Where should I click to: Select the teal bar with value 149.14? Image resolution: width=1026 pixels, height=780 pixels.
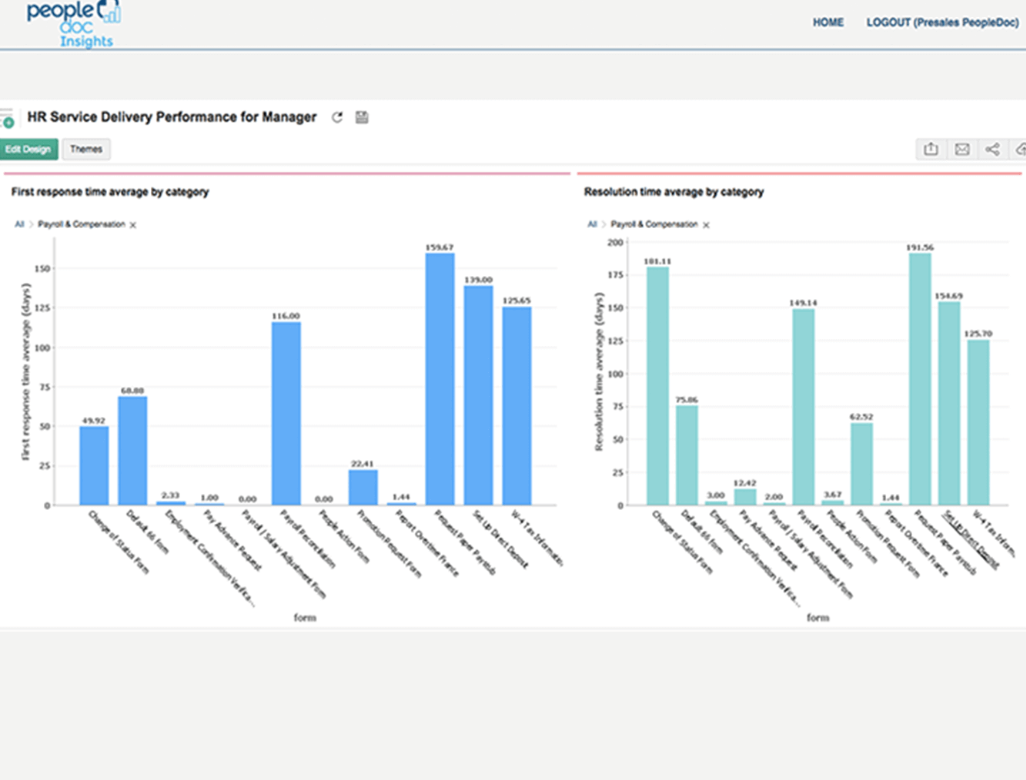[x=804, y=407]
